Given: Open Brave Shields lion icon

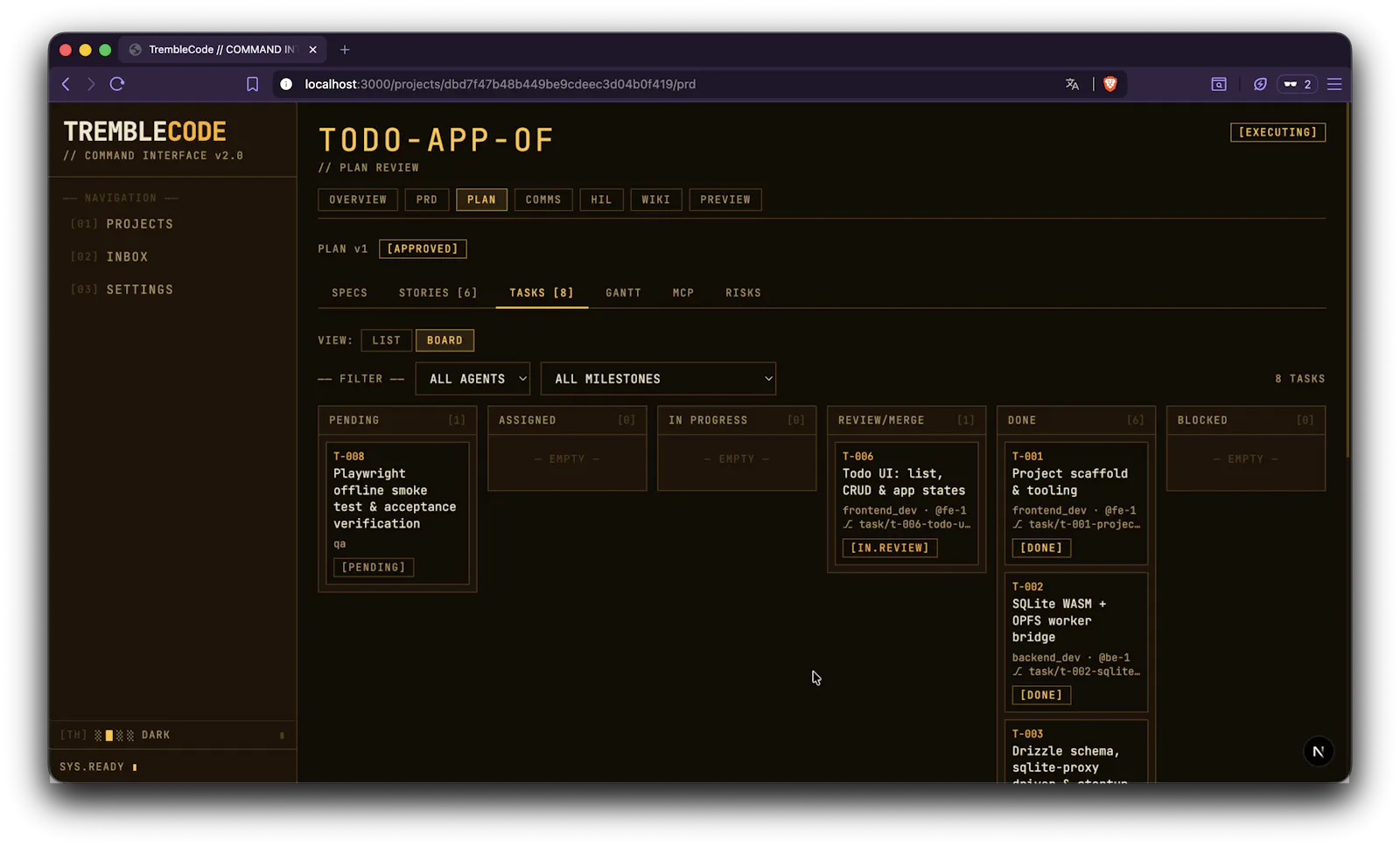Looking at the screenshot, I should [x=1110, y=84].
